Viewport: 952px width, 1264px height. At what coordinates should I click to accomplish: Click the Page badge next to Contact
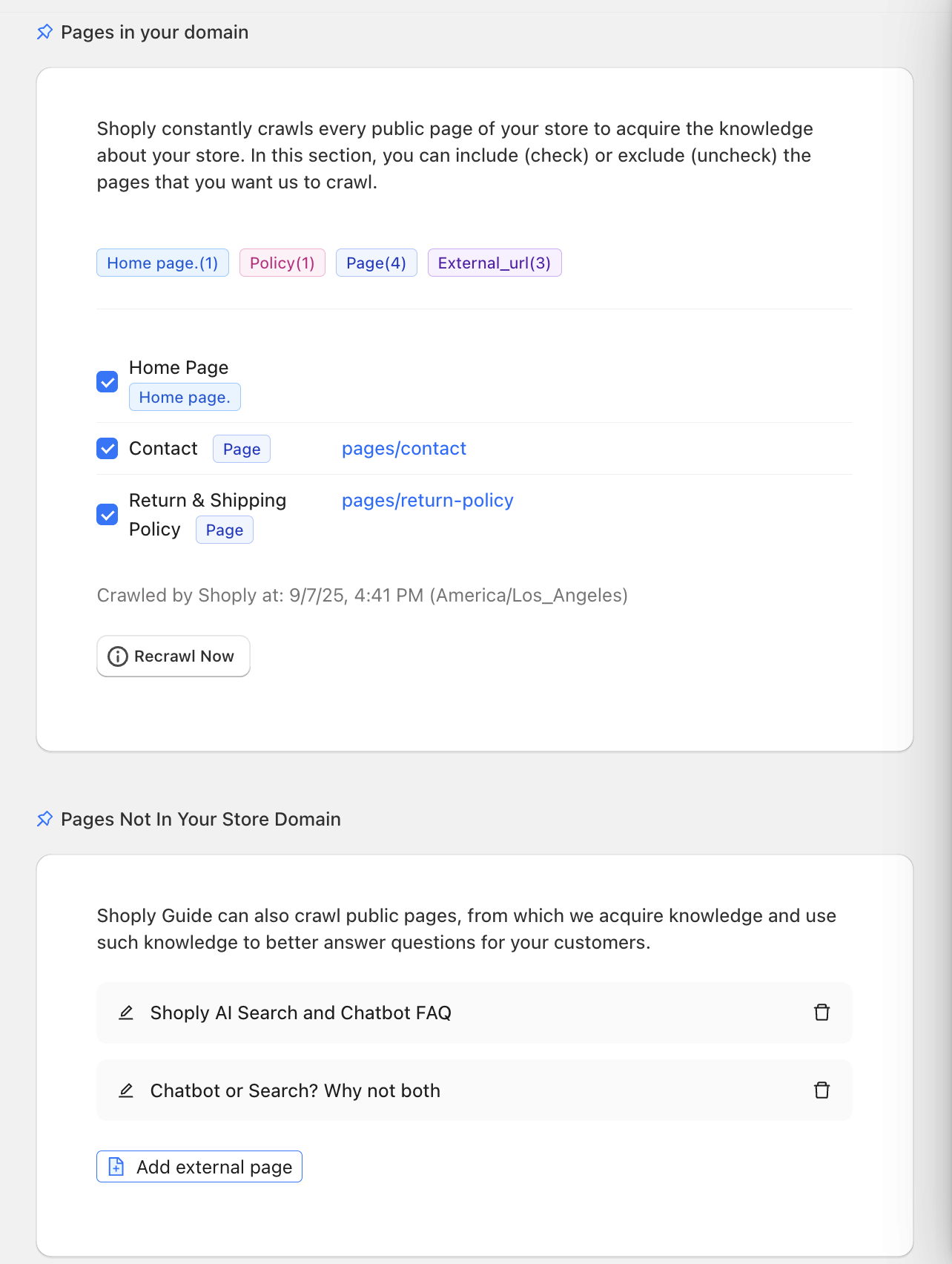point(242,449)
